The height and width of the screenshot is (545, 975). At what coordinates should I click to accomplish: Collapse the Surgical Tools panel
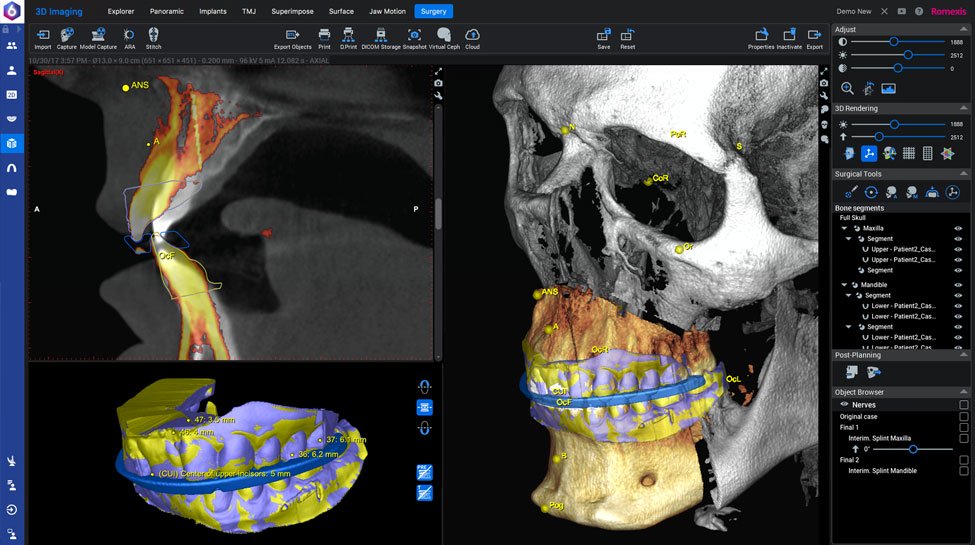964,174
